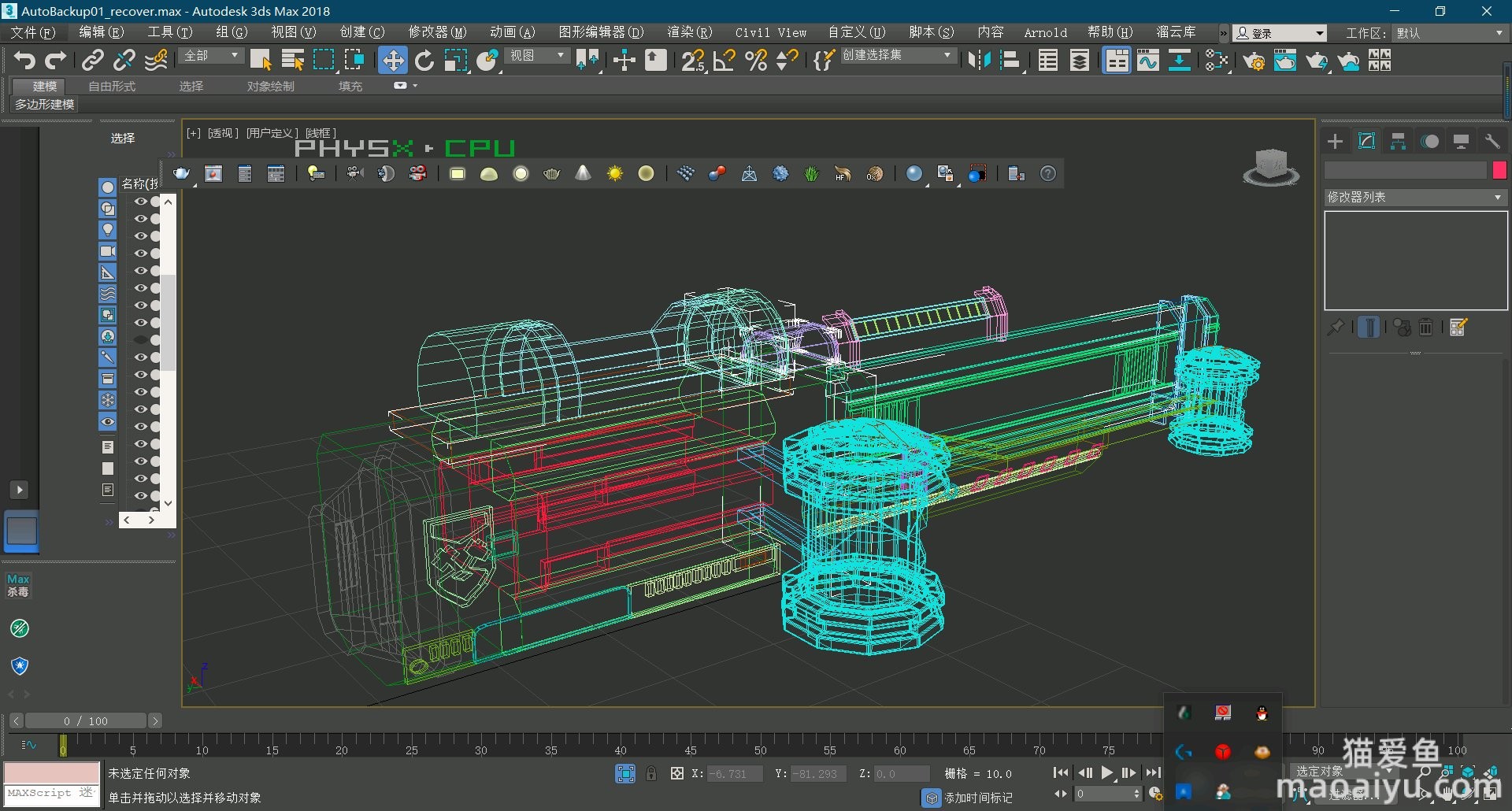Toggle visibility eye of first listed object
Screen dimensions: 1512x811
(140, 202)
